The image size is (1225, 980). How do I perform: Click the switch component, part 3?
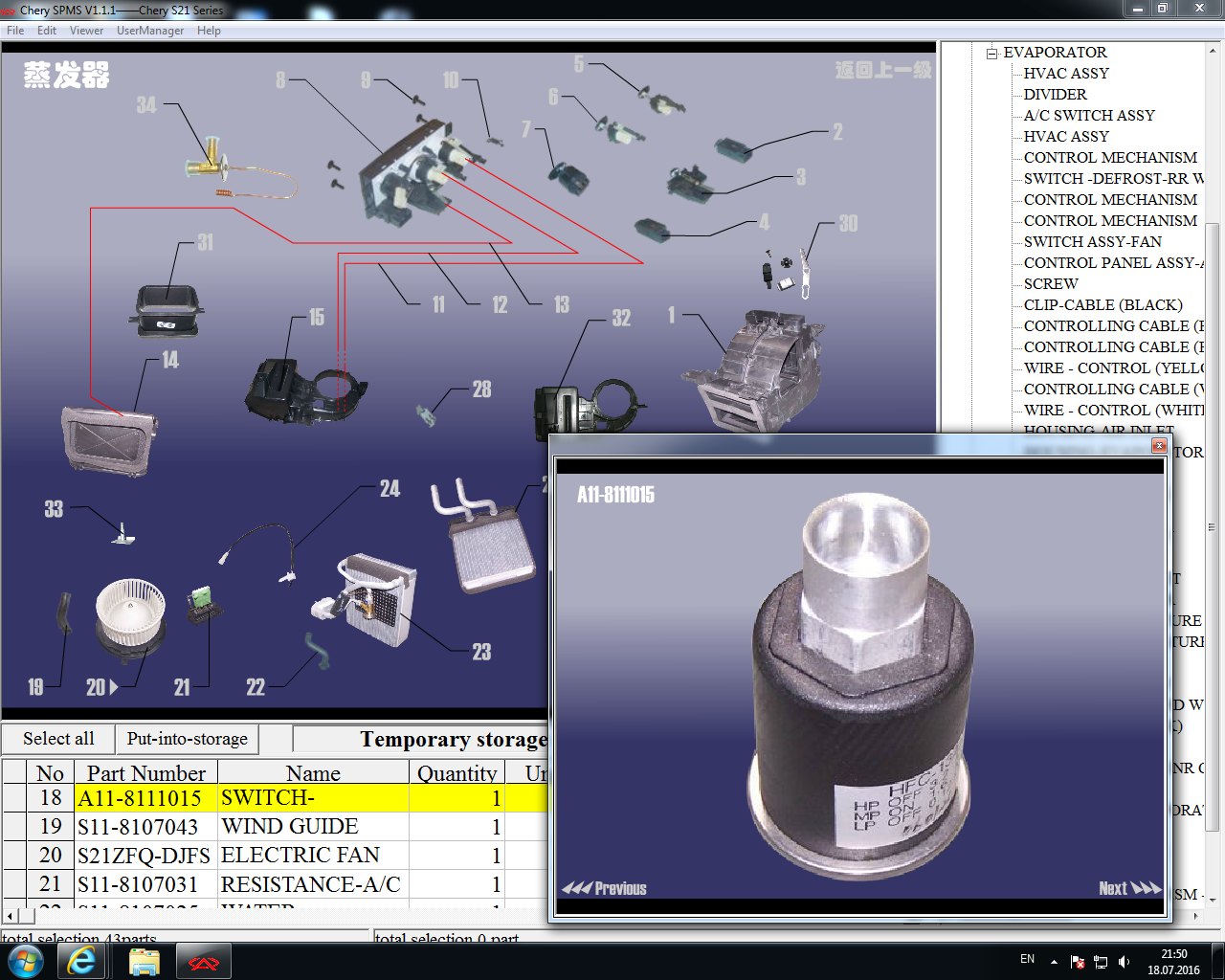(x=689, y=182)
